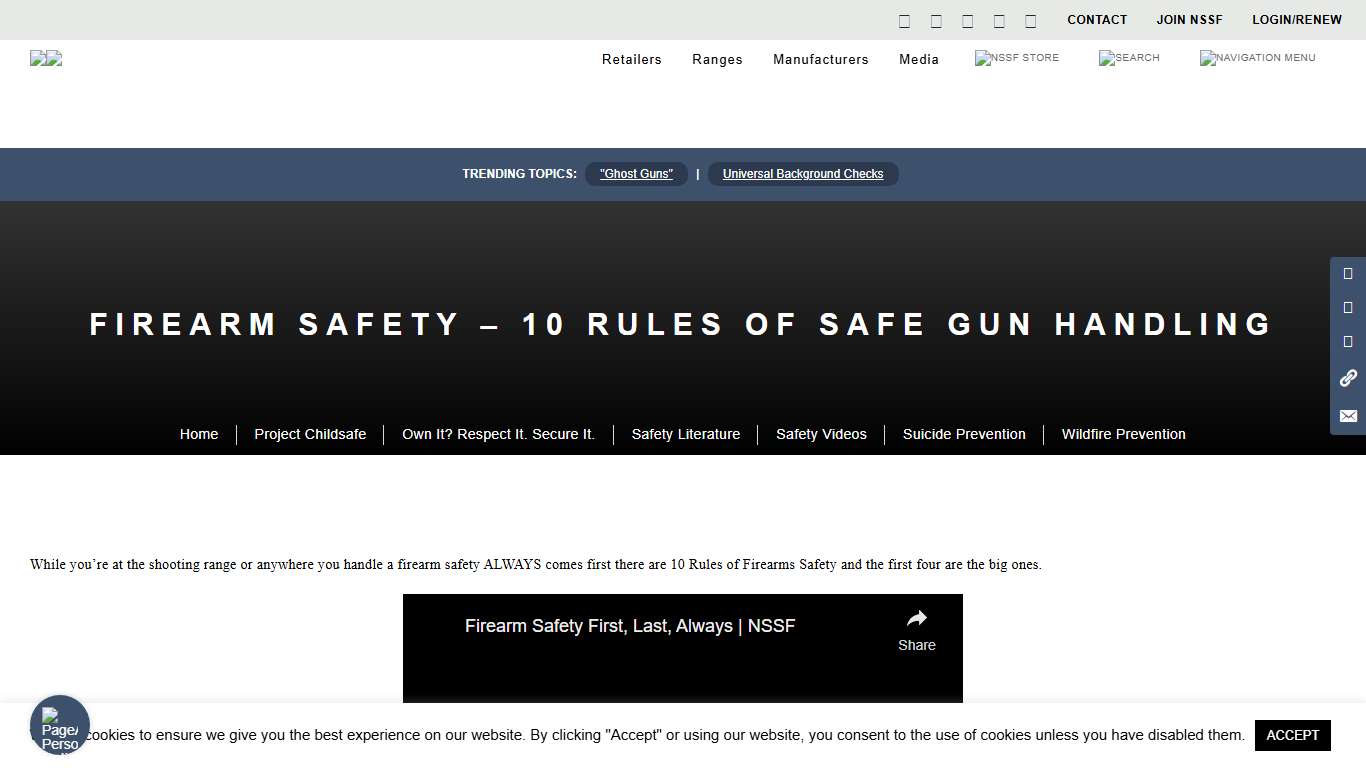Visit Universal Background Checks trending link
The width and height of the screenshot is (1366, 768).
click(x=803, y=173)
